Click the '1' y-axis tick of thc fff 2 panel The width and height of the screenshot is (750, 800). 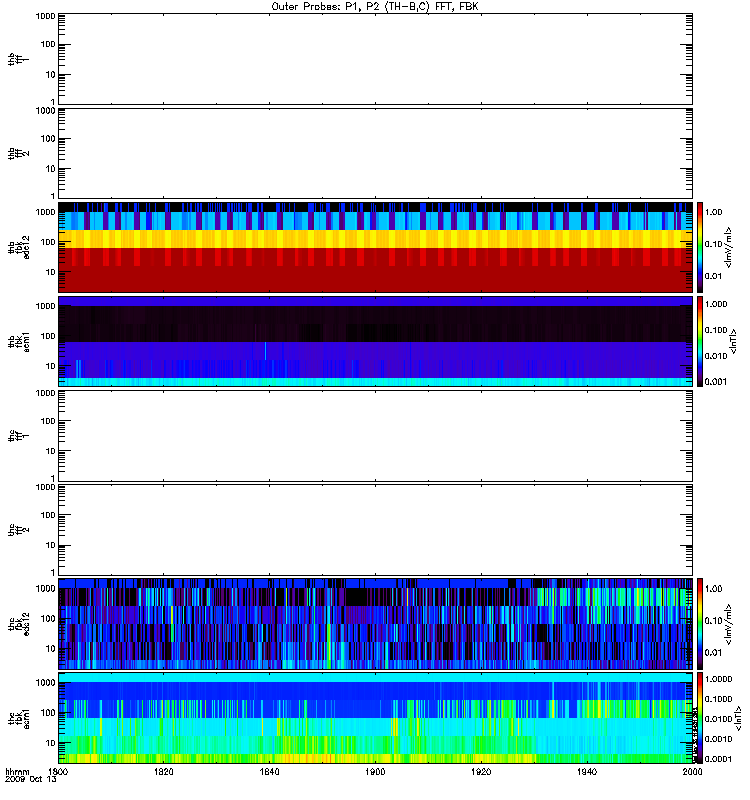point(54,572)
